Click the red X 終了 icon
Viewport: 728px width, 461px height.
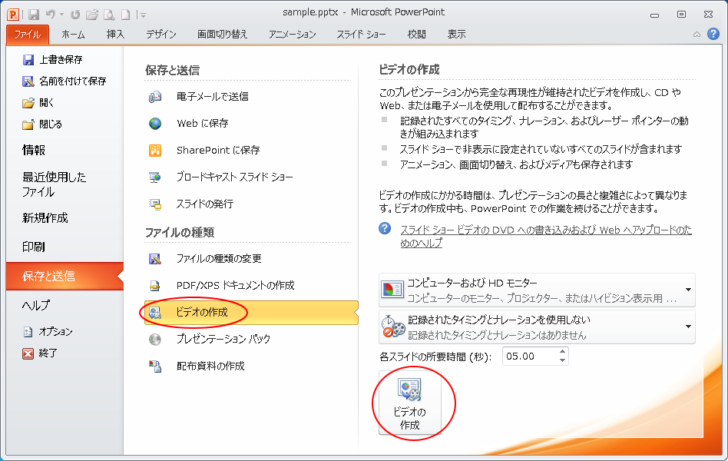[28, 354]
